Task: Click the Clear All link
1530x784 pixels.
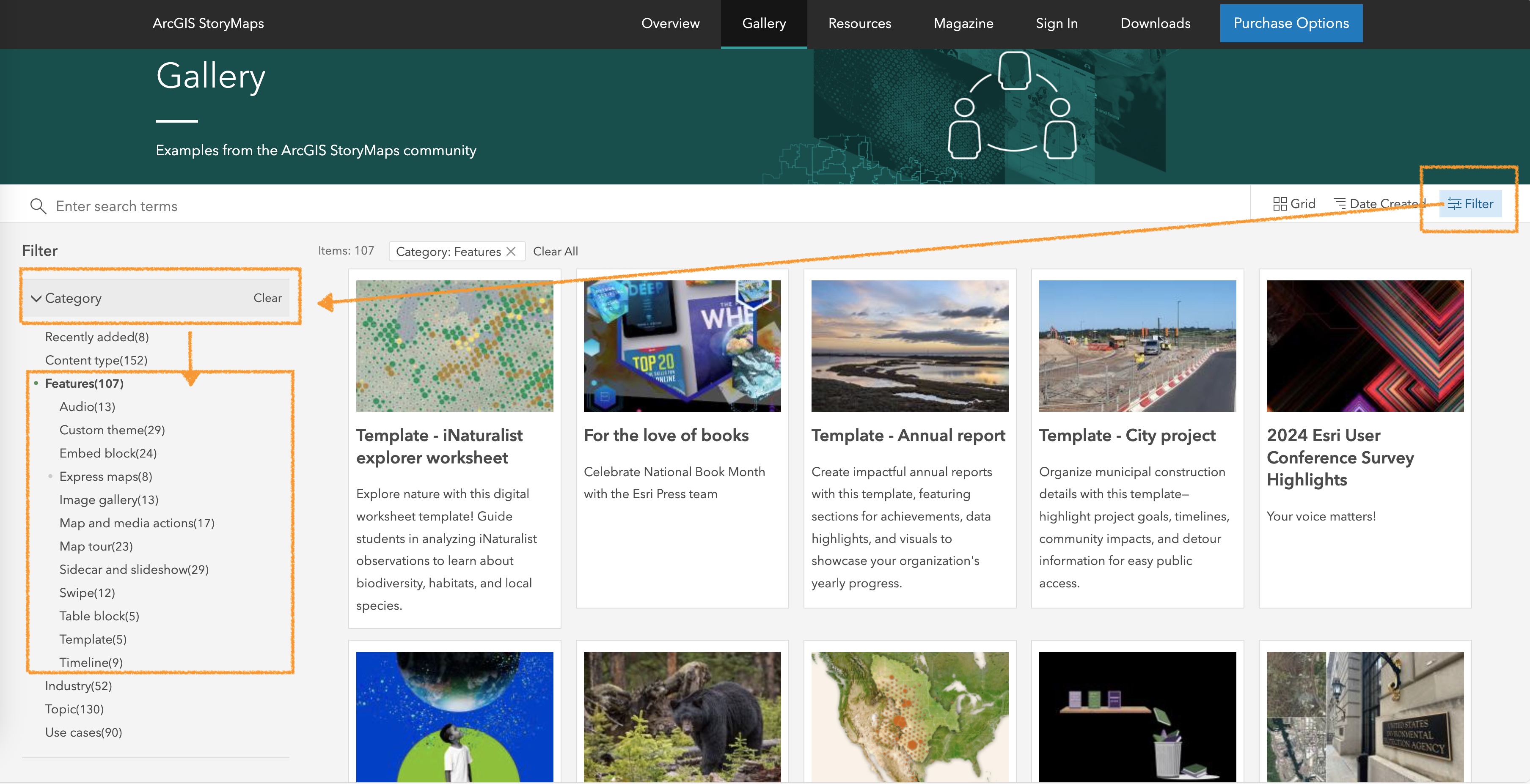Action: [555, 251]
